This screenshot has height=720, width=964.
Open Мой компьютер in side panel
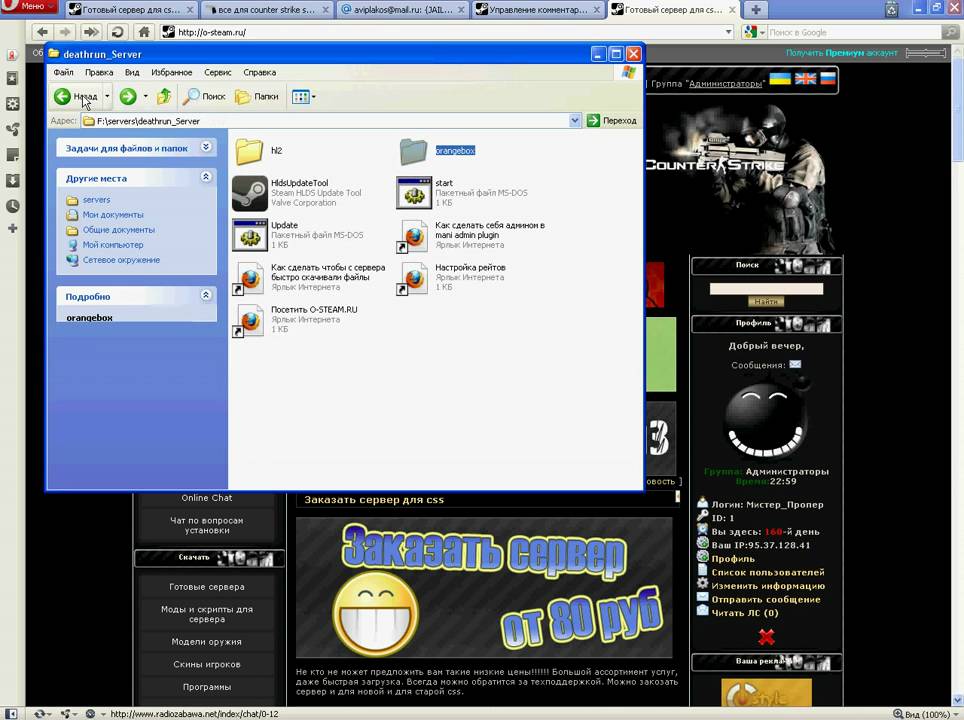click(113, 245)
